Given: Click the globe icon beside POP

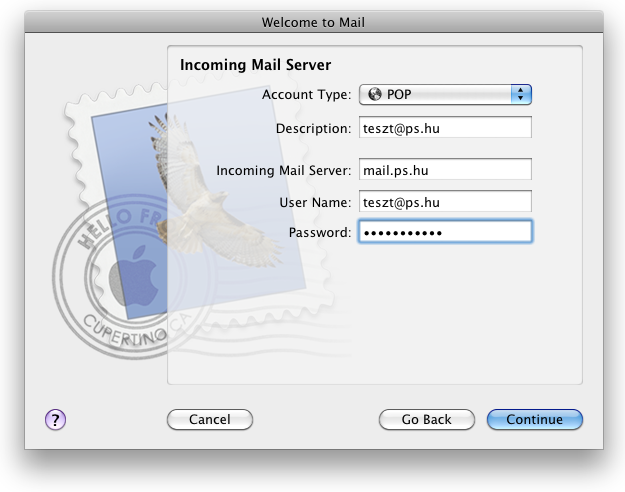Looking at the screenshot, I should coord(375,94).
